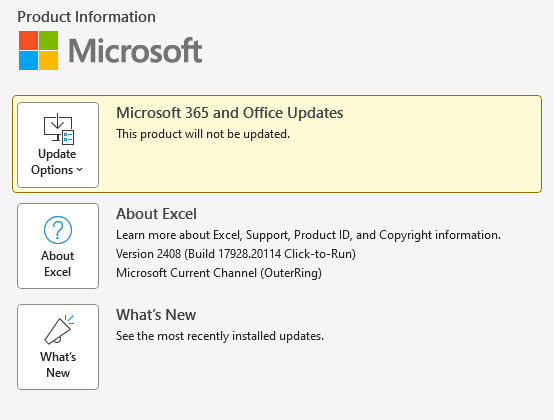The image size is (554, 420).
Task: Click the gray Microsoft wordmark text
Action: pyautogui.click(x=135, y=51)
